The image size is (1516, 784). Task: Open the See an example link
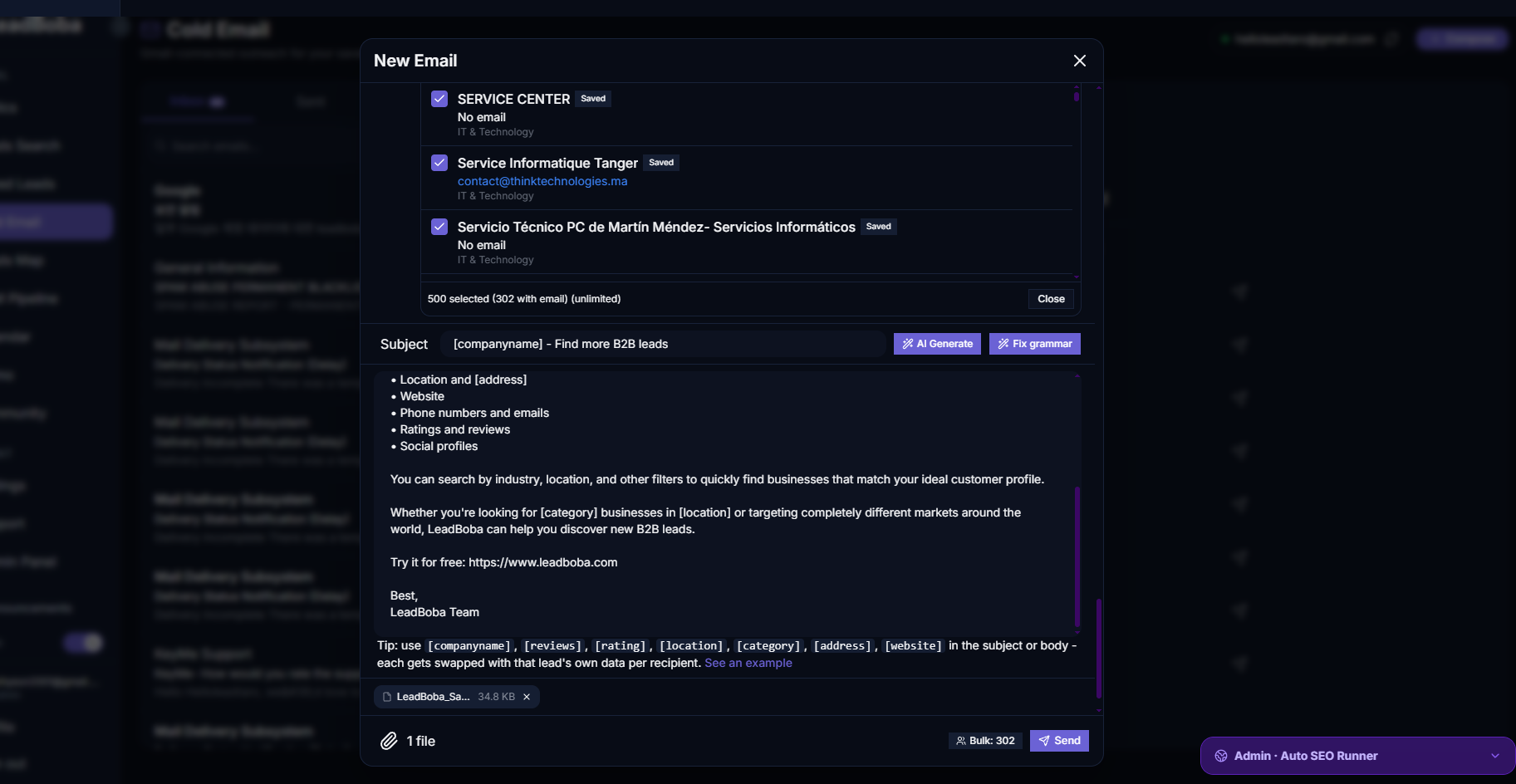[x=748, y=663]
